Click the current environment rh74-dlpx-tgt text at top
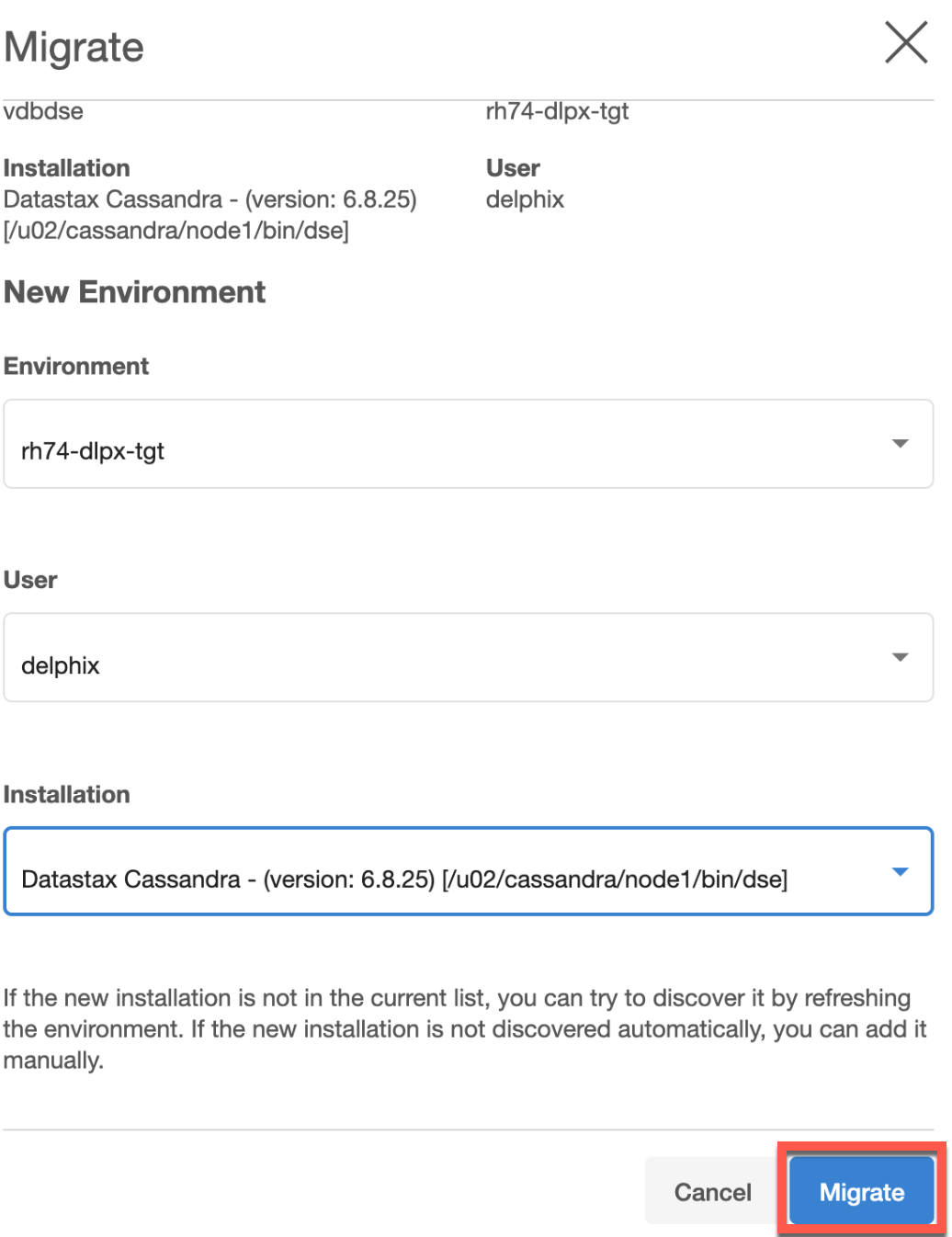Image resolution: width=952 pixels, height=1237 pixels. (557, 111)
